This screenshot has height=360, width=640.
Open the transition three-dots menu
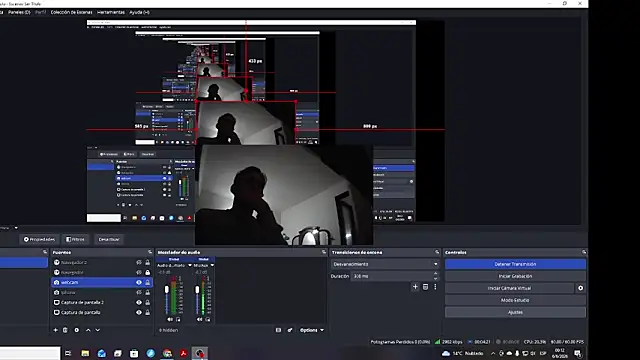pos(435,287)
